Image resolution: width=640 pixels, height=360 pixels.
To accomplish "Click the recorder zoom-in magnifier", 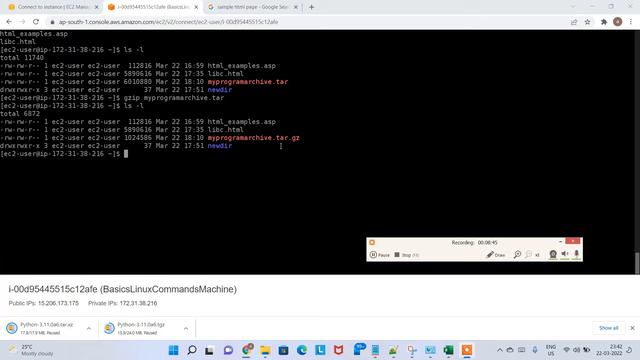I will click(x=517, y=255).
